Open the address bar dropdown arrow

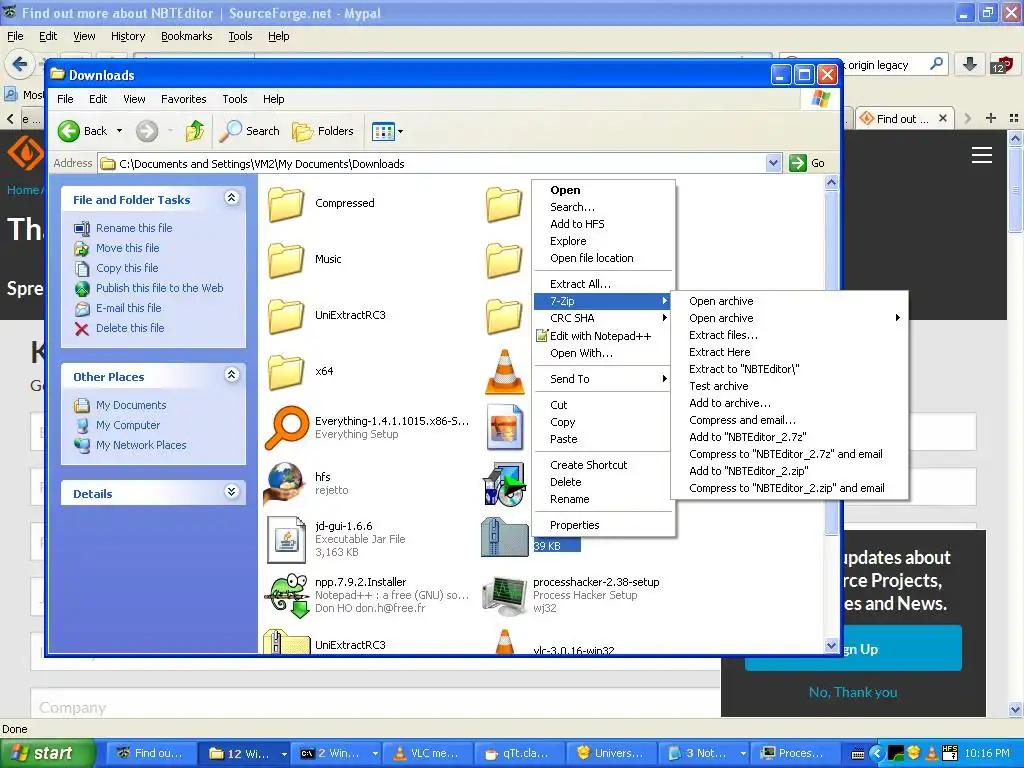click(x=773, y=163)
